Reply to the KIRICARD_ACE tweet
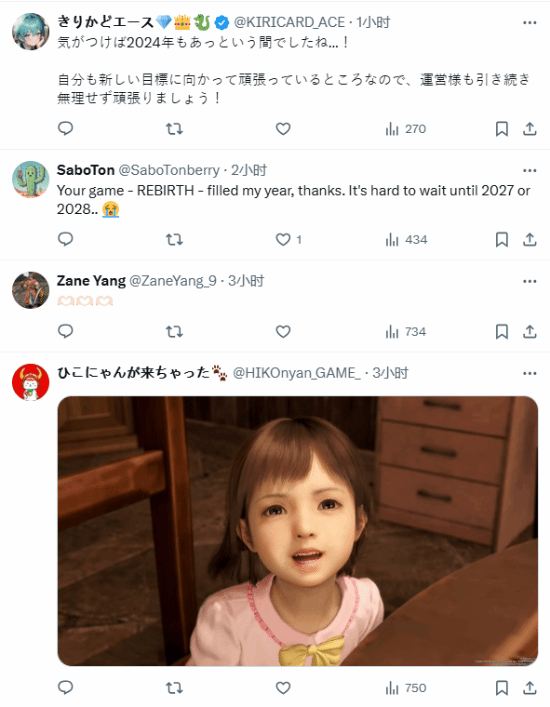Image resolution: width=550 pixels, height=707 pixels. 66,129
